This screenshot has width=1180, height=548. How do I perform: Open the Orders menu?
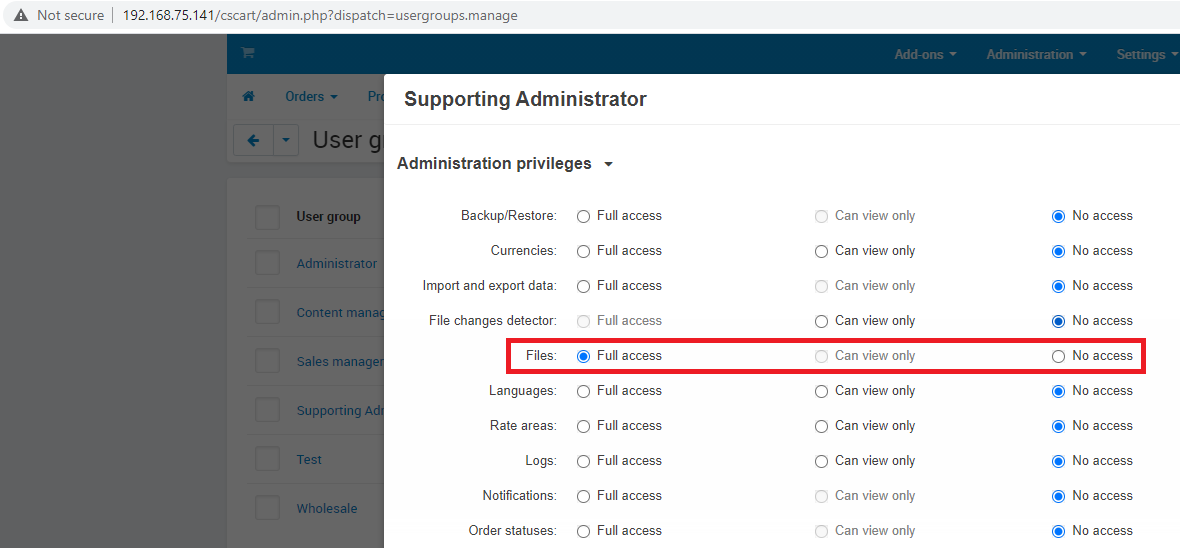point(311,96)
